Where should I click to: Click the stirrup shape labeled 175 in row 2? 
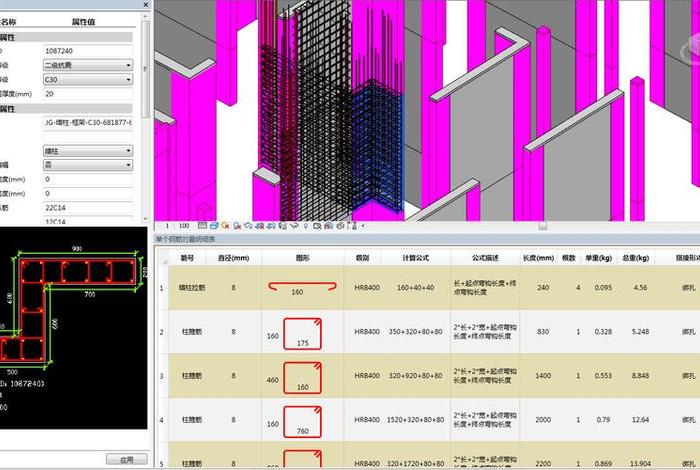pyautogui.click(x=302, y=333)
